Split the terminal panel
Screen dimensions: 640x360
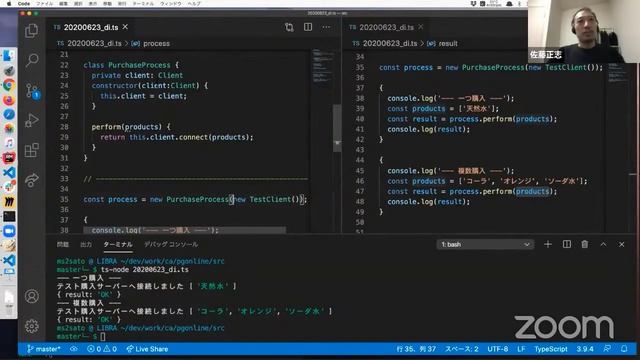(x=567, y=244)
